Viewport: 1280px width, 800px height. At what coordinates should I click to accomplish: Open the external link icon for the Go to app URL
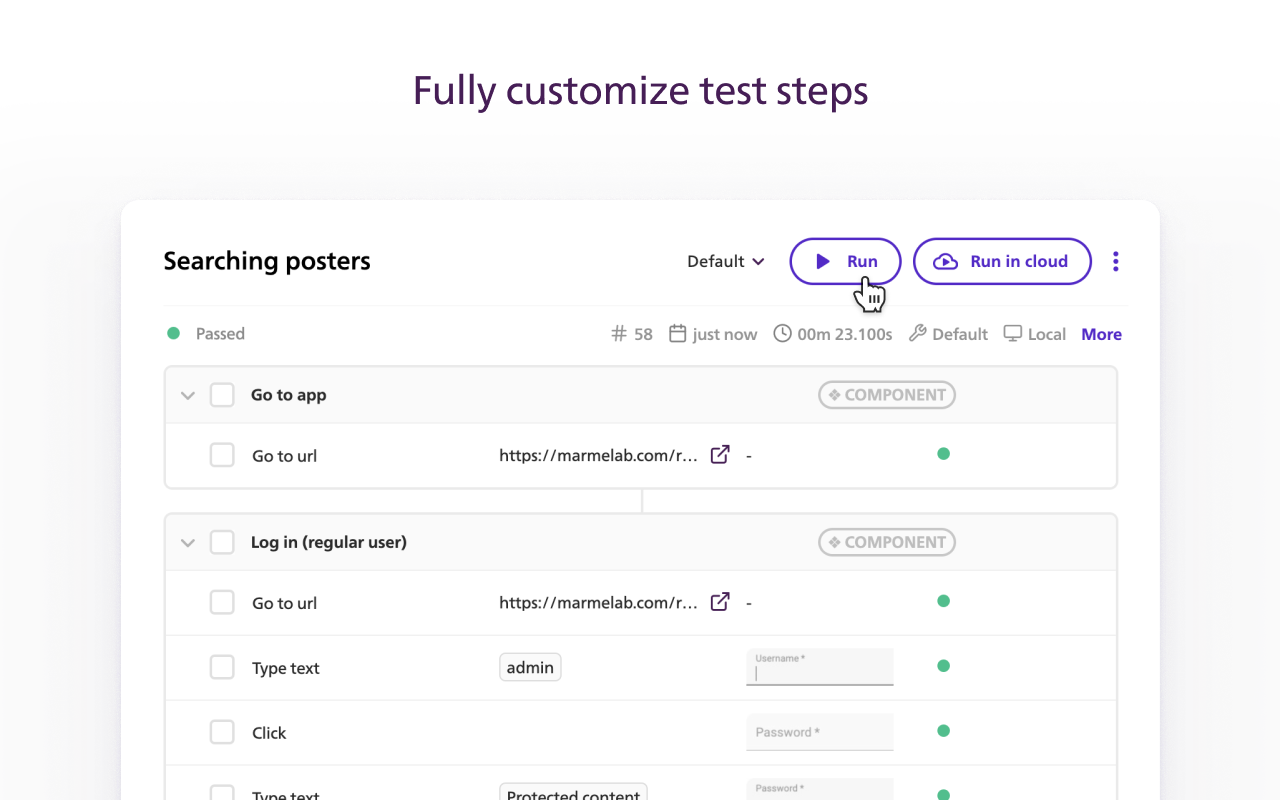click(x=720, y=454)
